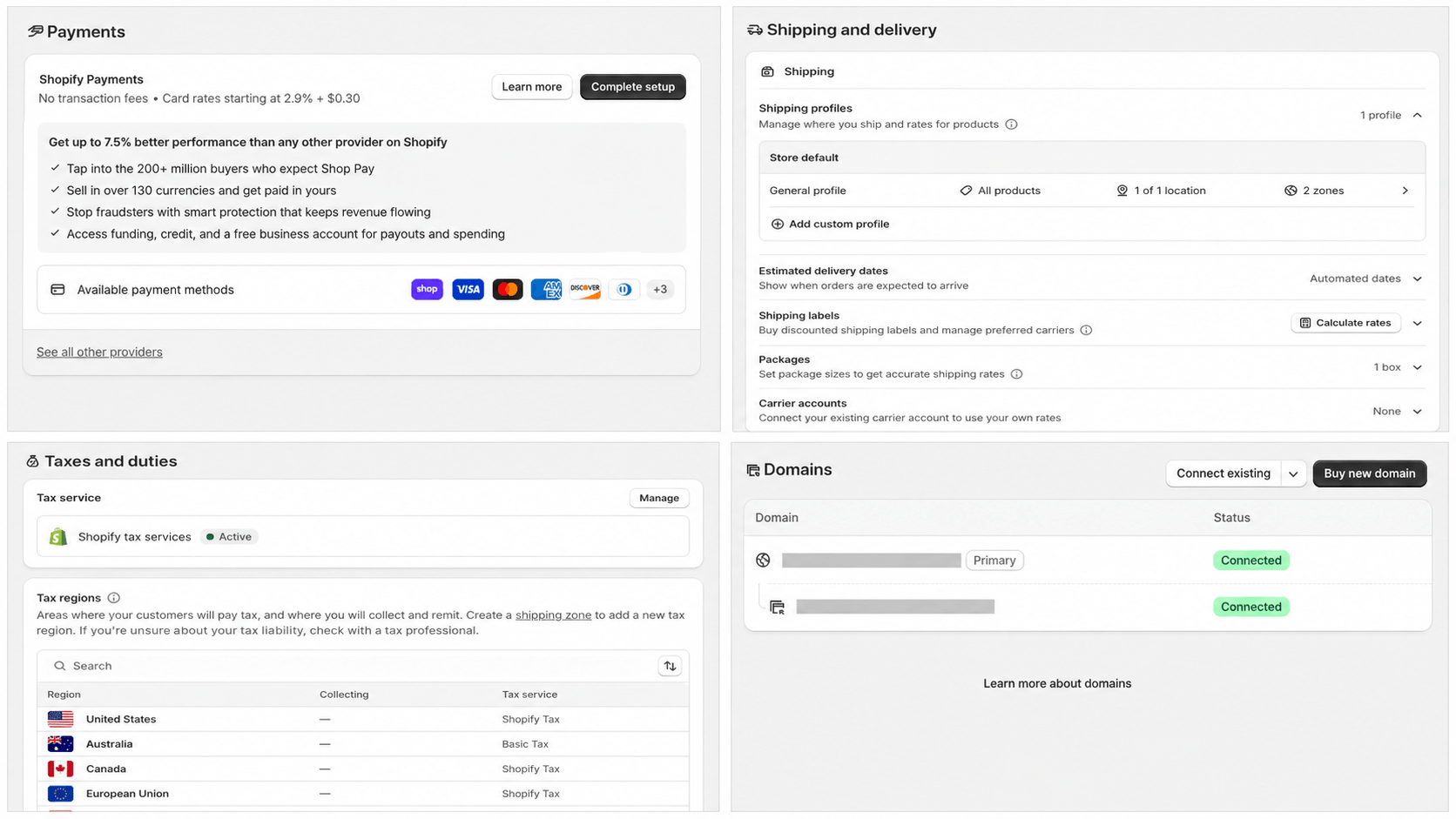
Task: Click the Payments section header icon
Action: [35, 31]
